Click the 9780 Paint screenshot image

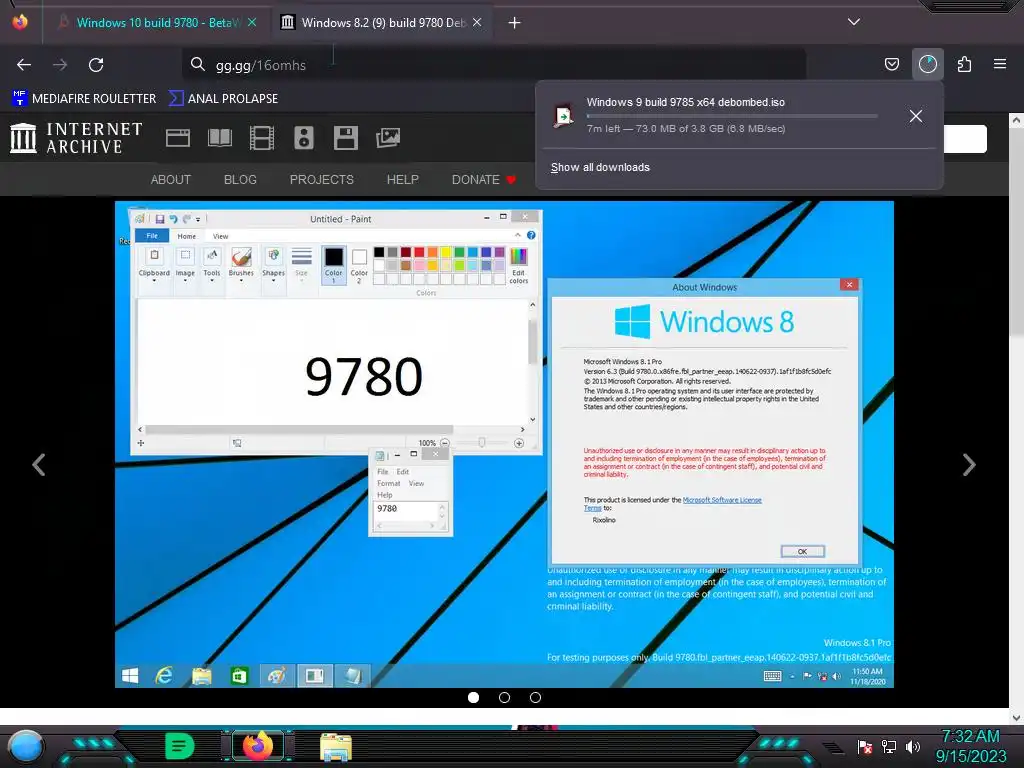(x=504, y=444)
